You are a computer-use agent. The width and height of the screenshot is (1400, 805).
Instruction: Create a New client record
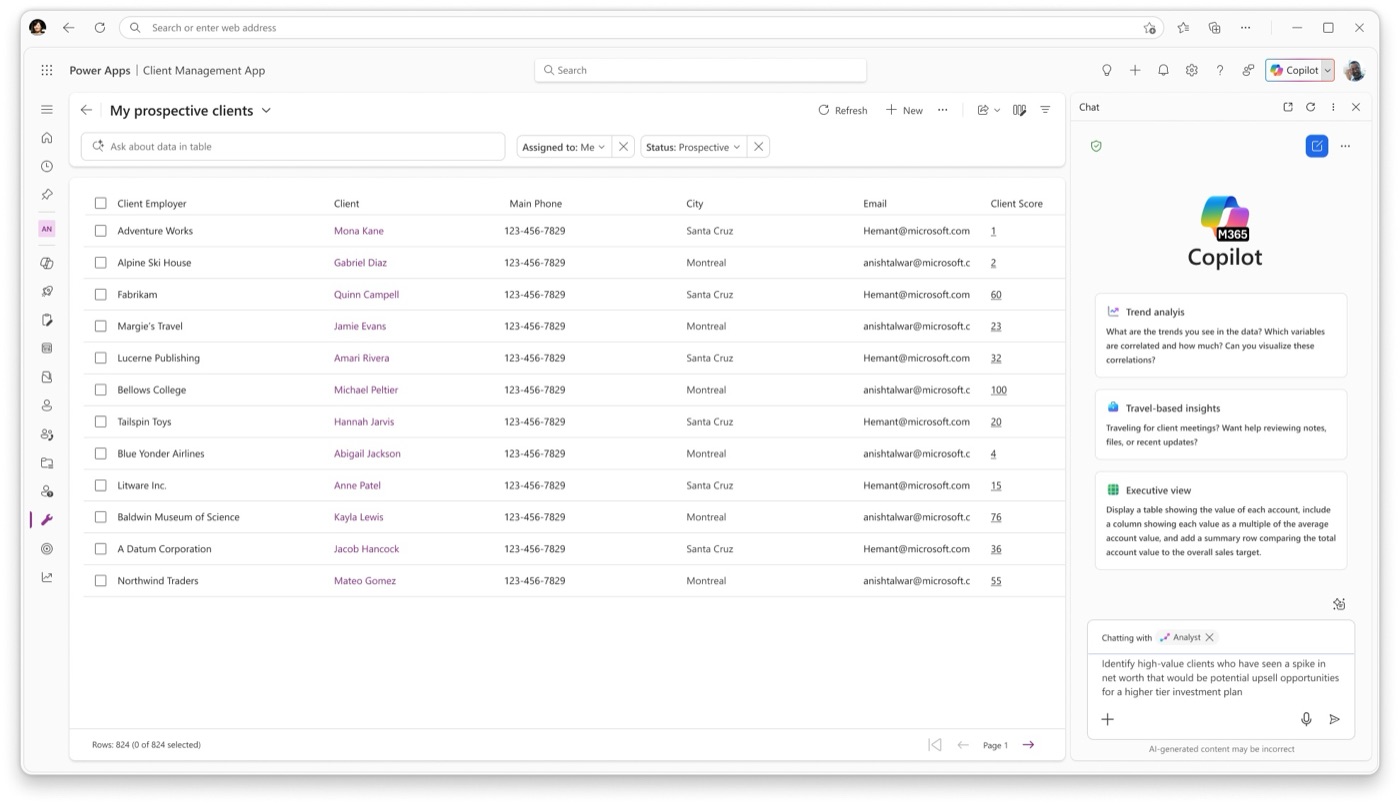point(904,110)
